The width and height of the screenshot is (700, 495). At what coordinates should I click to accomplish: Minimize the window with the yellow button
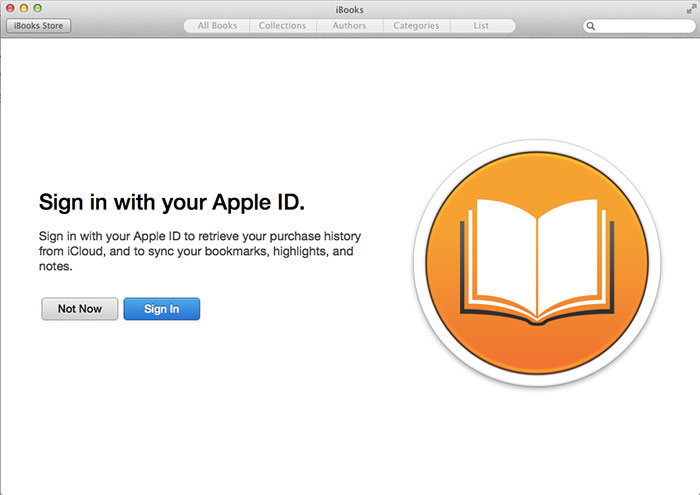(x=24, y=8)
